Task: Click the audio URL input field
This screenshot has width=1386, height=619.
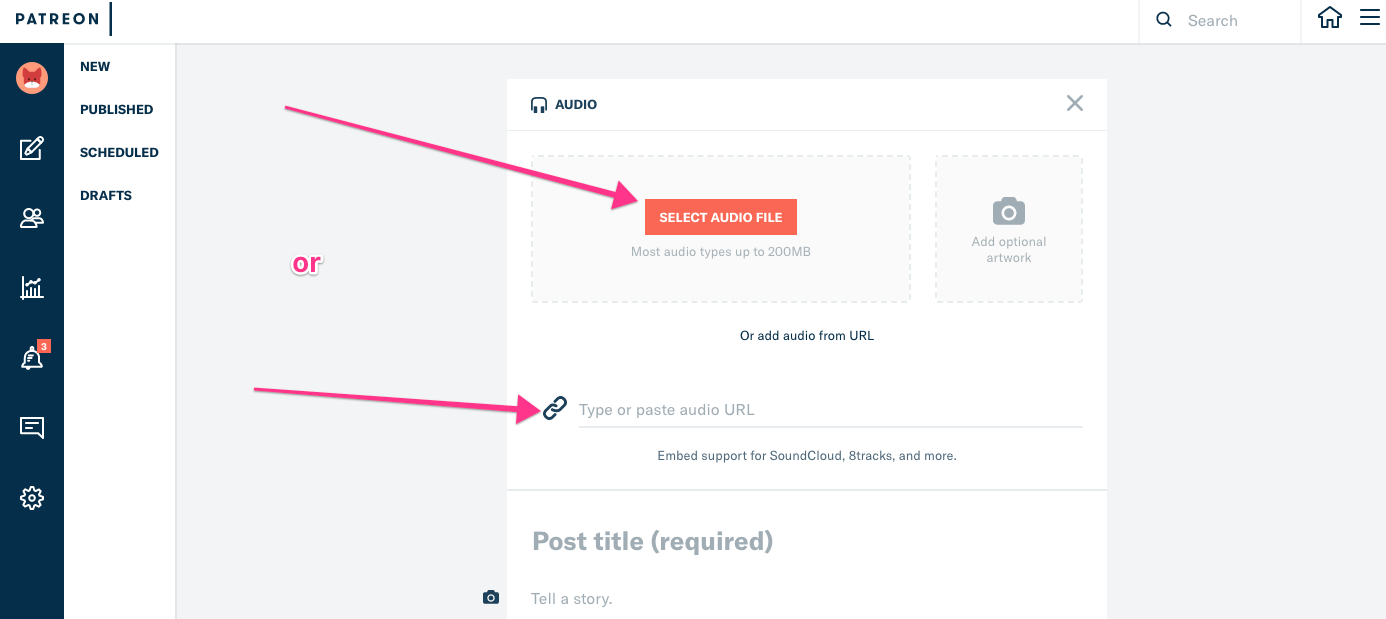Action: tap(830, 410)
